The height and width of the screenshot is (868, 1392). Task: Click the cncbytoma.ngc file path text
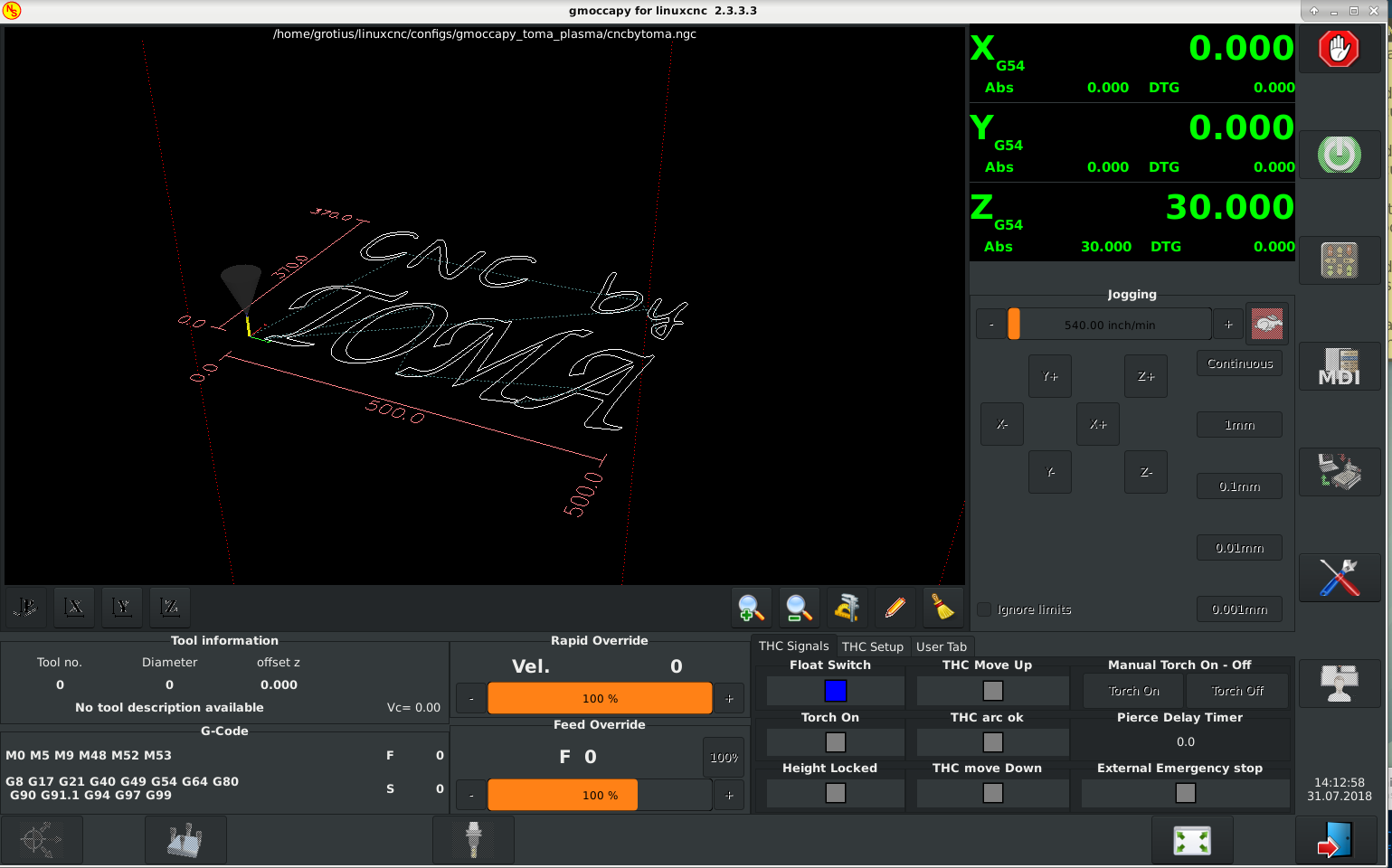(485, 34)
